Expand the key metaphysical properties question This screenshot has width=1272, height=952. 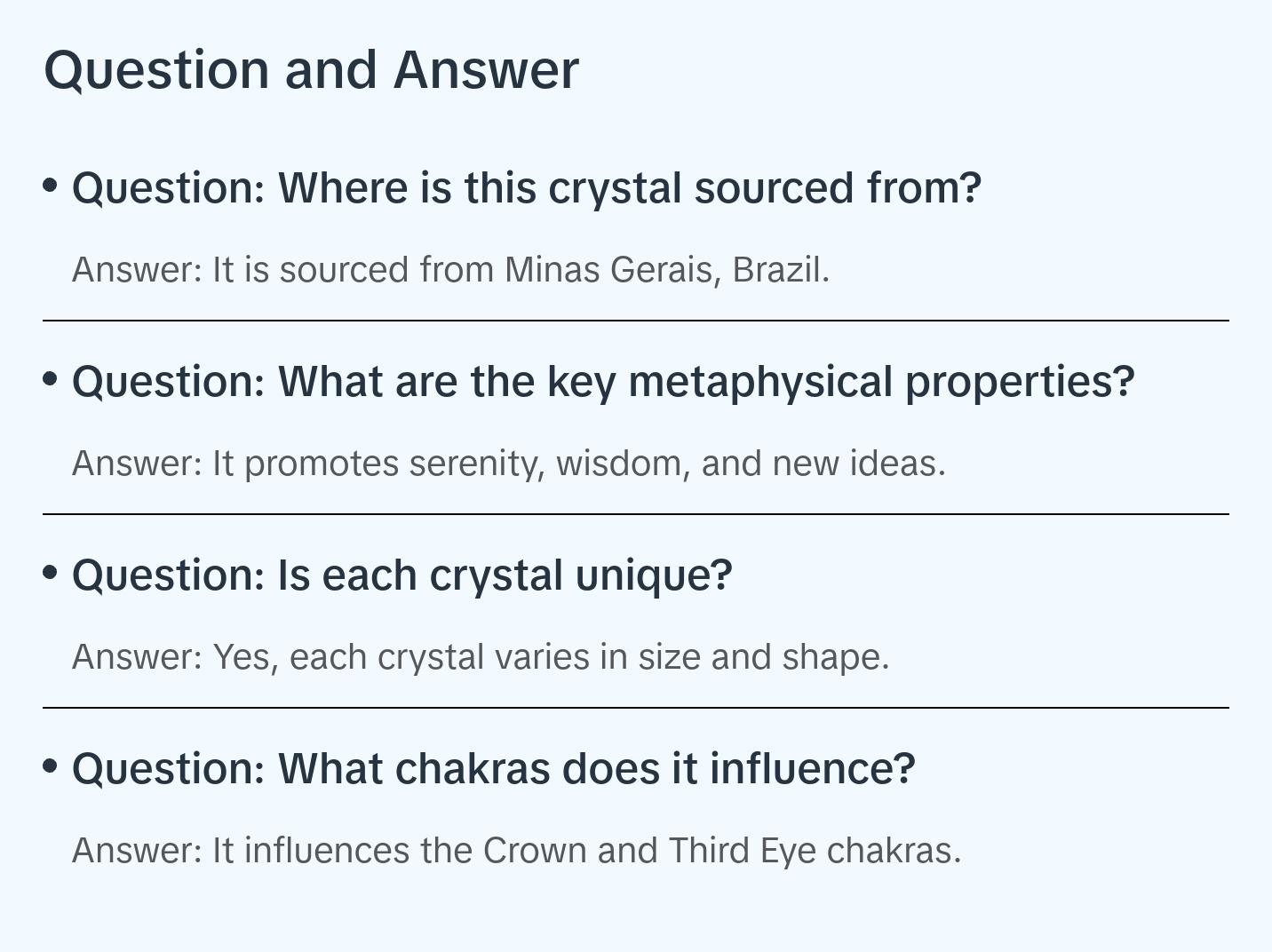pyautogui.click(x=602, y=382)
